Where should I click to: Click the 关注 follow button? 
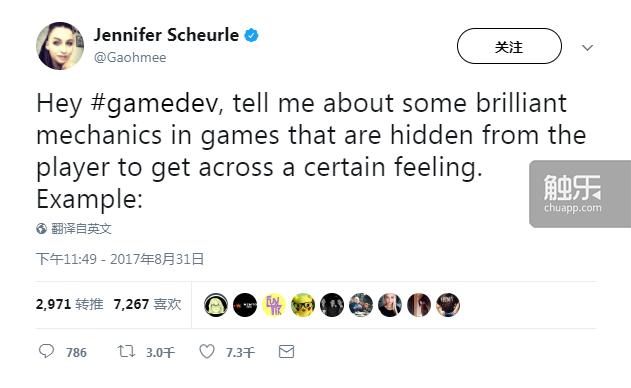point(509,46)
